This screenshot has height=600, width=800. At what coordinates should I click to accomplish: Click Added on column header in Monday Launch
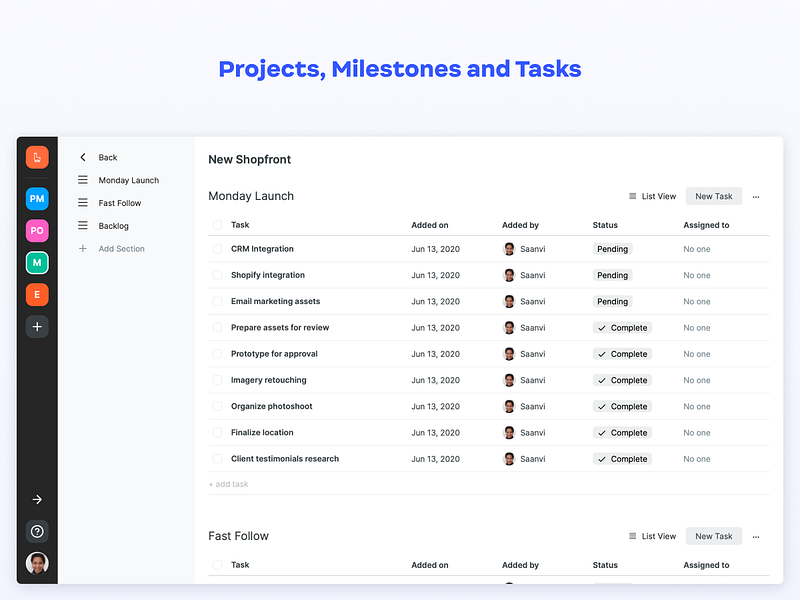click(430, 225)
